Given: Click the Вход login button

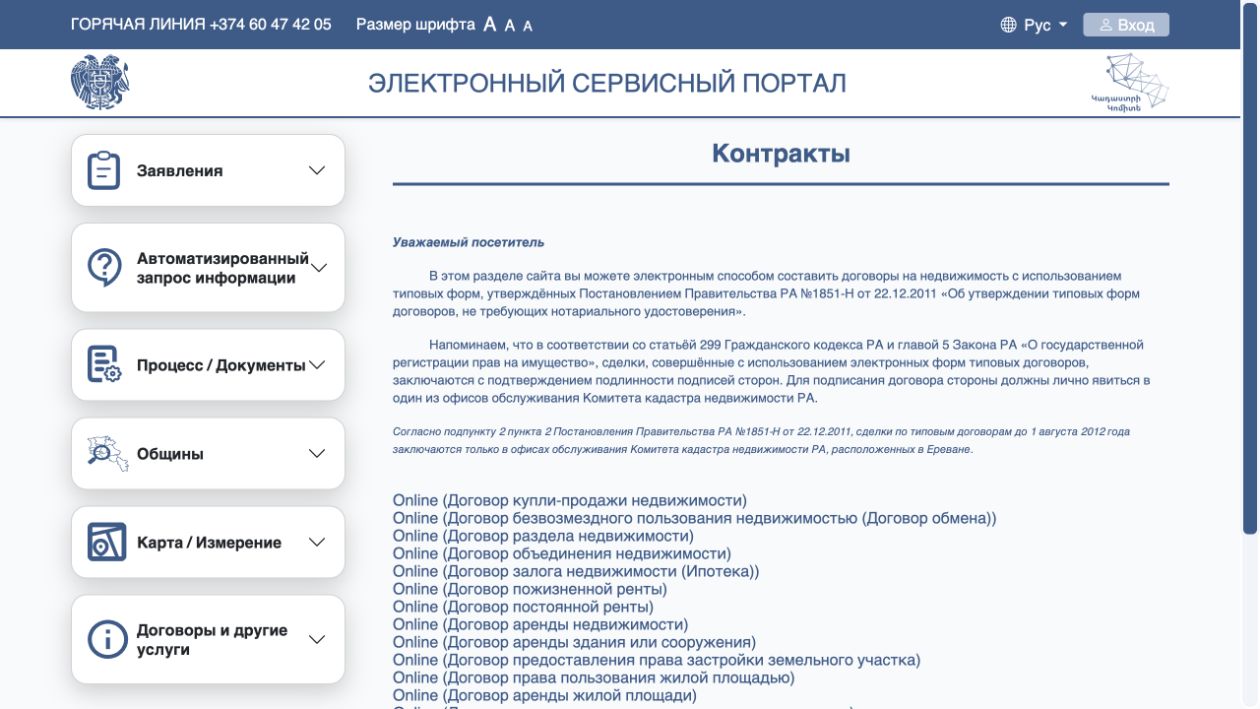Looking at the screenshot, I should pyautogui.click(x=1126, y=25).
